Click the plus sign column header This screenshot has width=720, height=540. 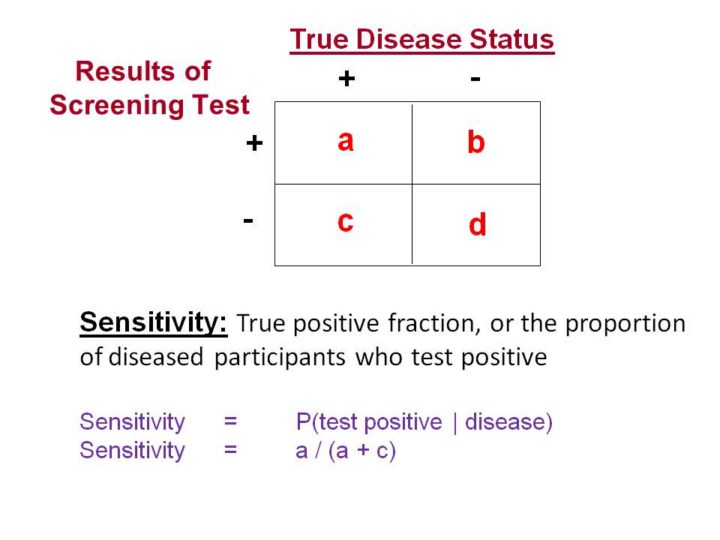click(346, 79)
